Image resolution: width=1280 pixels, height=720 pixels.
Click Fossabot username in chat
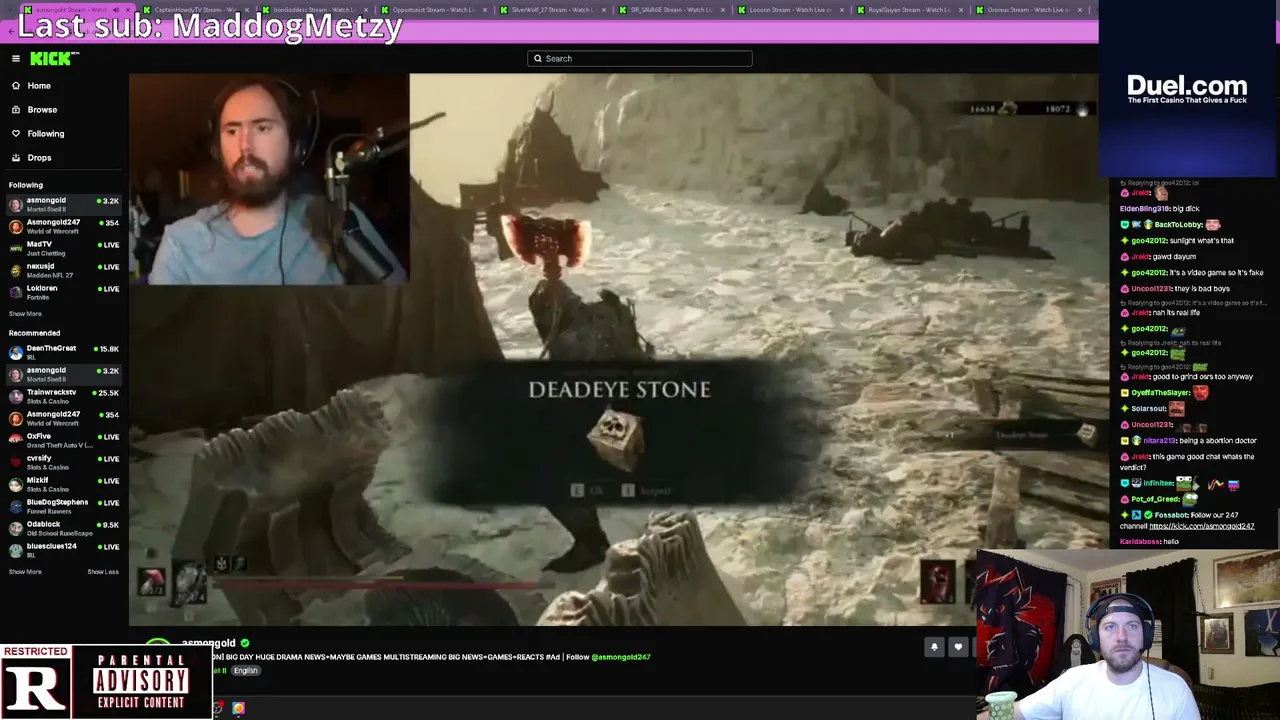(x=1170, y=515)
